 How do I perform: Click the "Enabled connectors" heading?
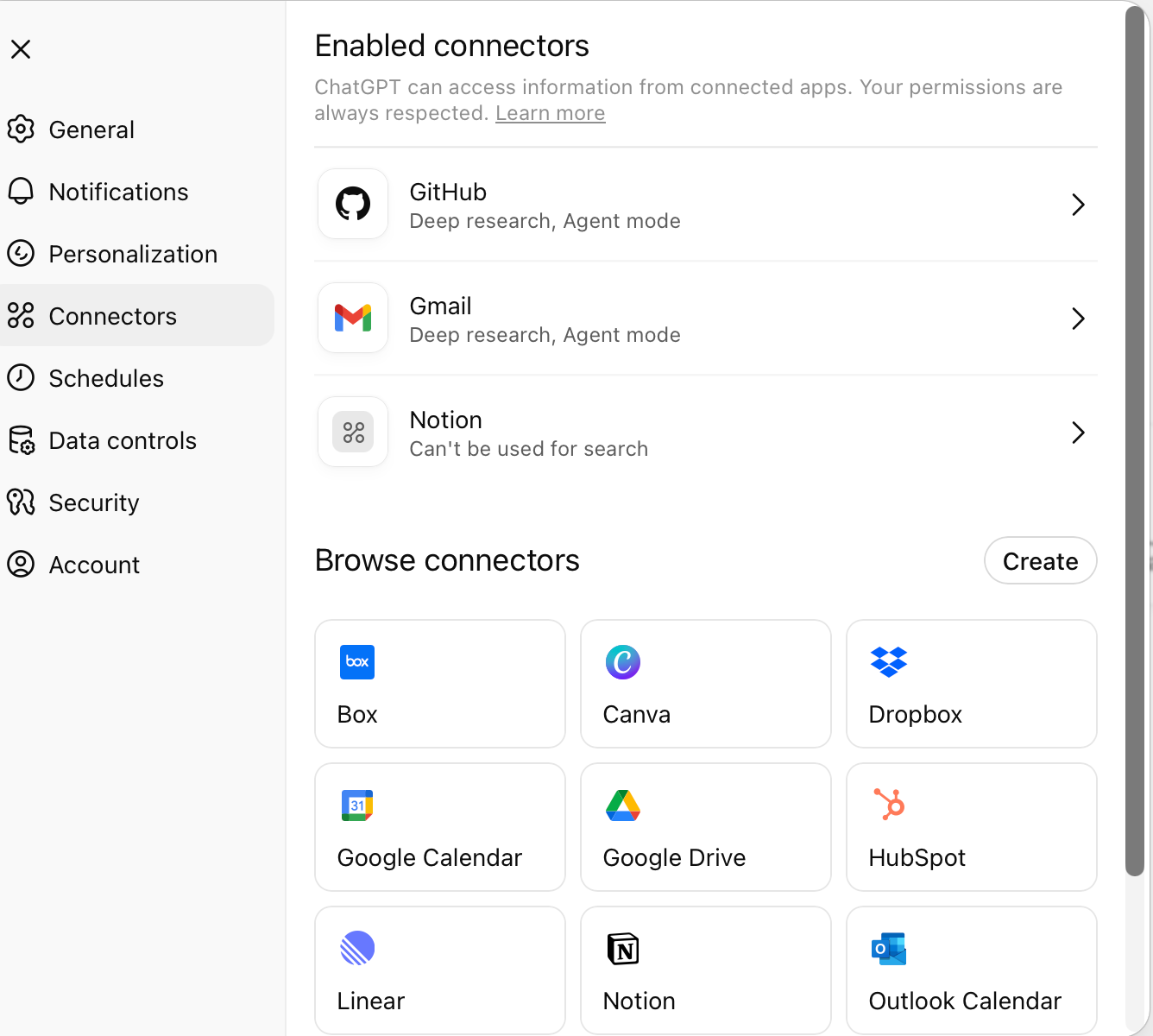coord(452,46)
